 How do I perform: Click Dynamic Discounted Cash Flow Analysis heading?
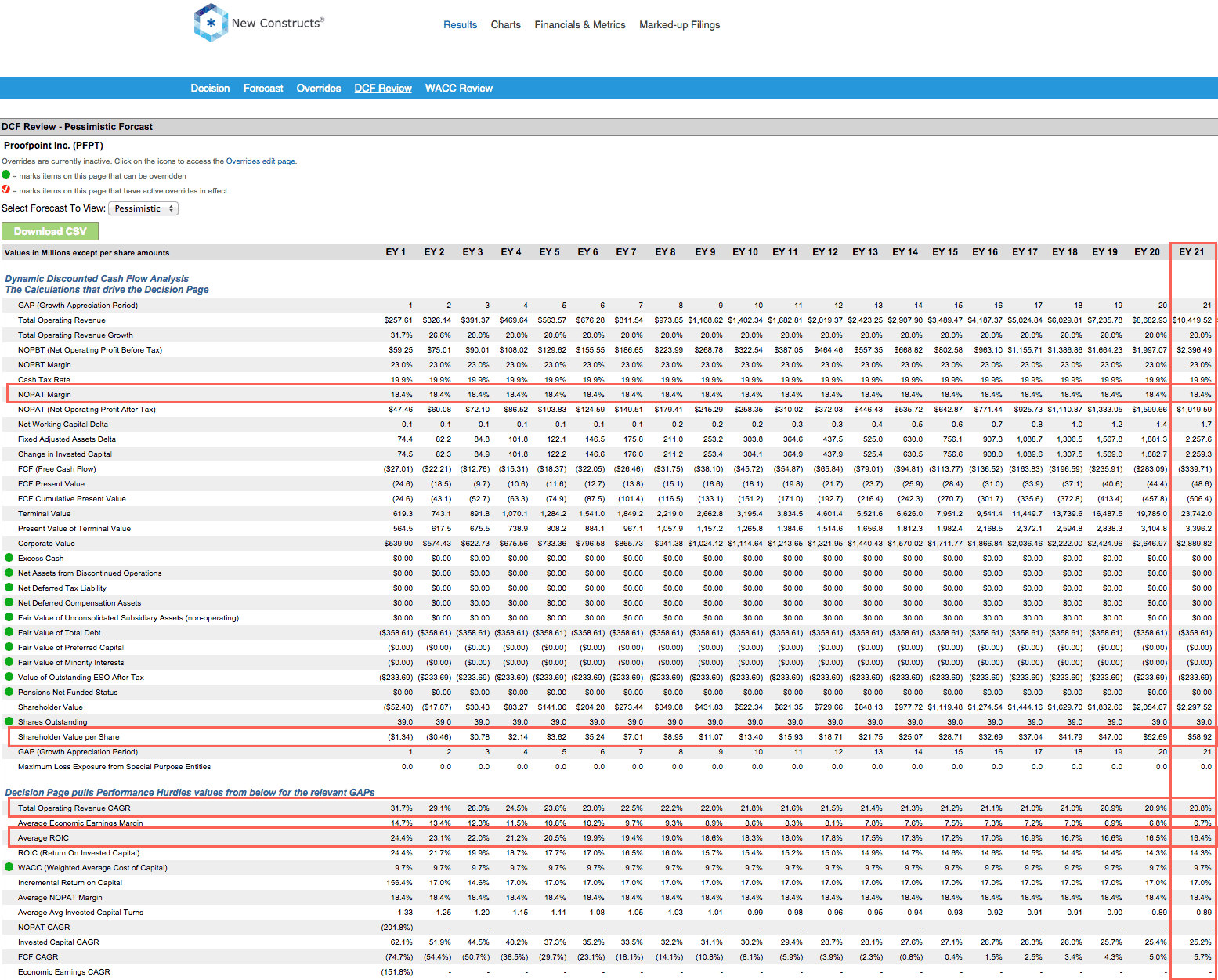[97, 279]
